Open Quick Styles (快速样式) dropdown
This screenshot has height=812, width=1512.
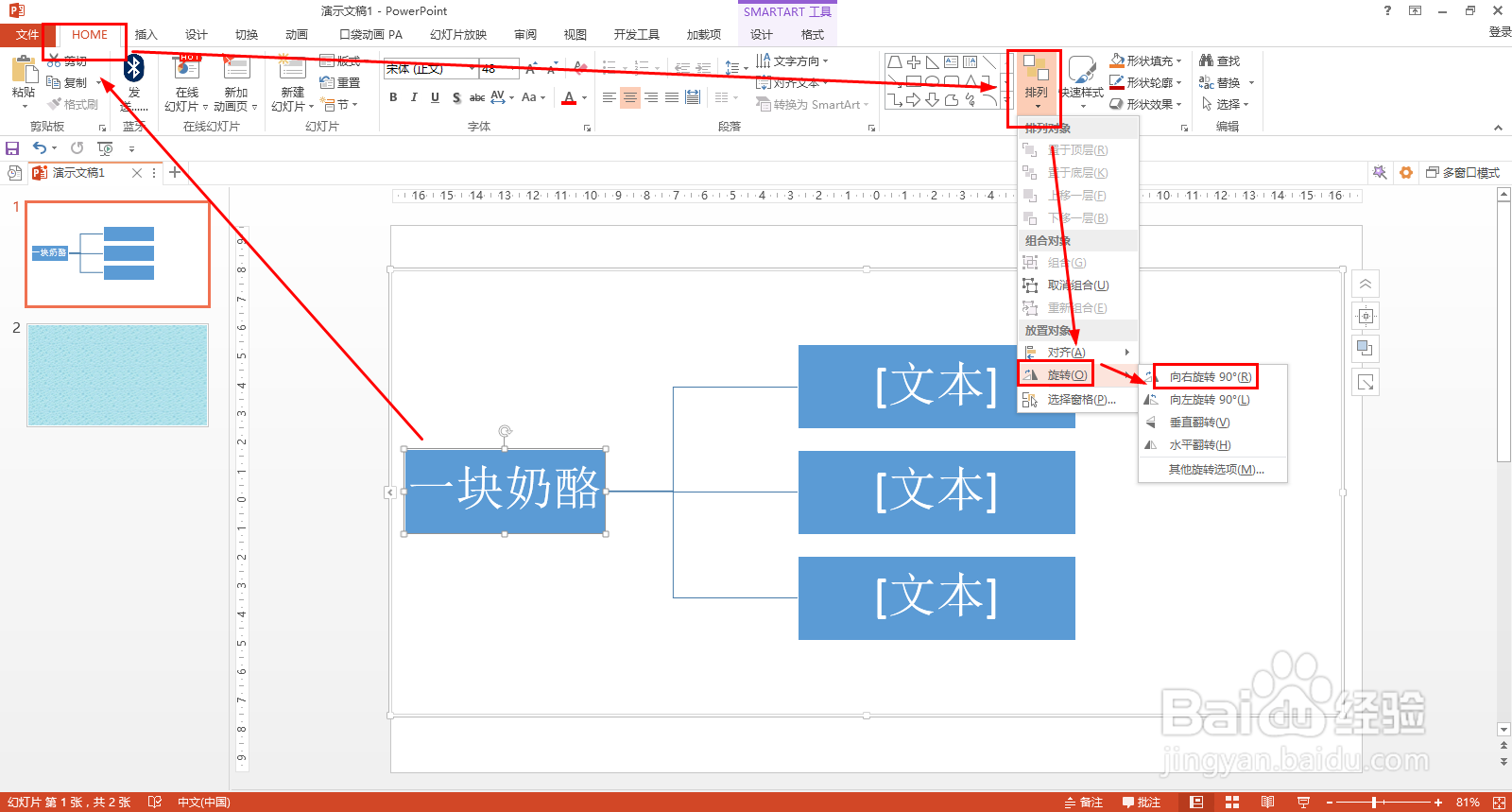(1082, 83)
